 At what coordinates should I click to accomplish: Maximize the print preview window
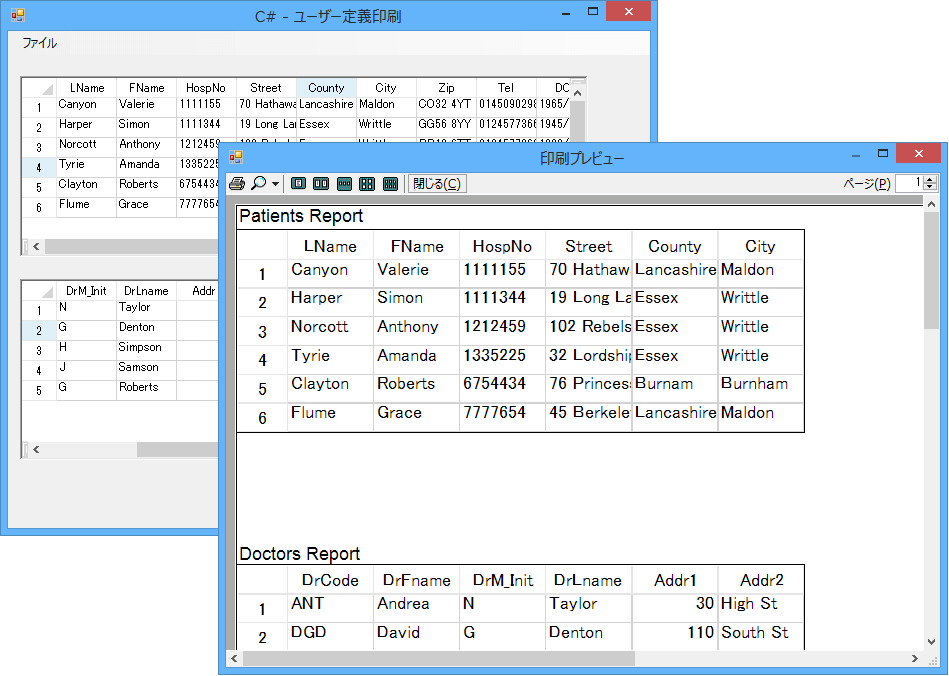883,154
